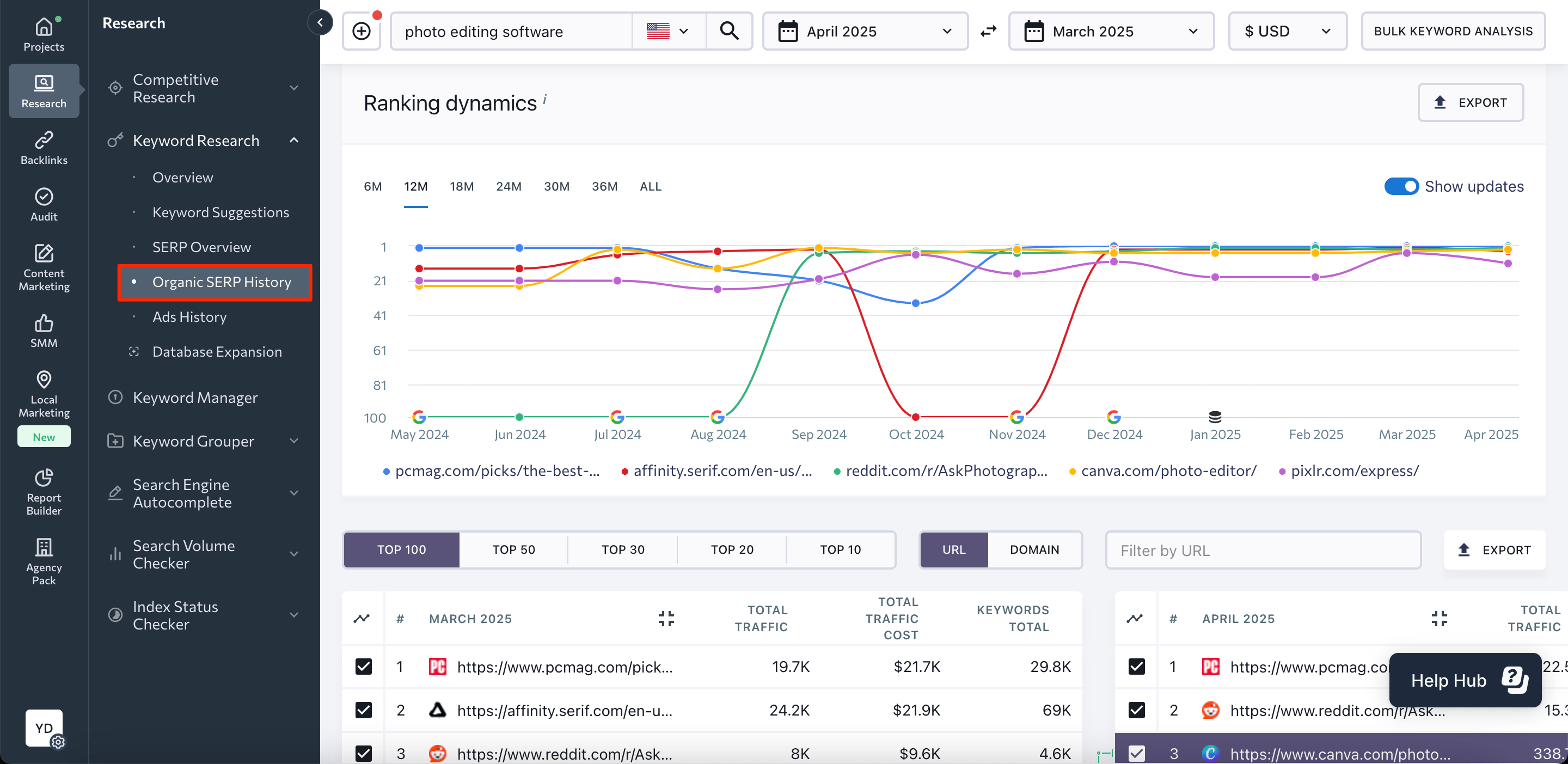Uncheck March row 2 affinity.serif checkbox

363,710
